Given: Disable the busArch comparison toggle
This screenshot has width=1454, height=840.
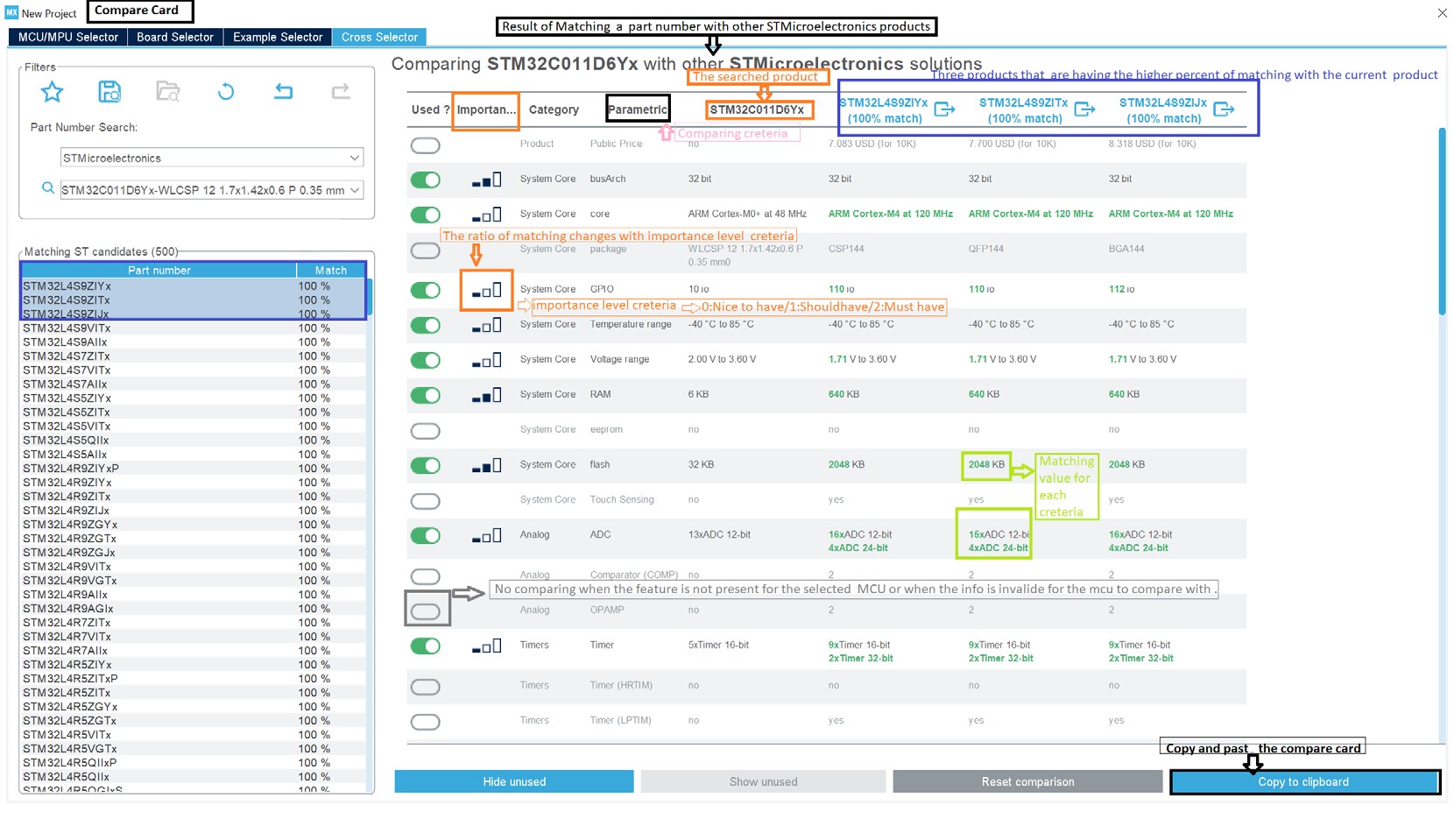Looking at the screenshot, I should 426,180.
